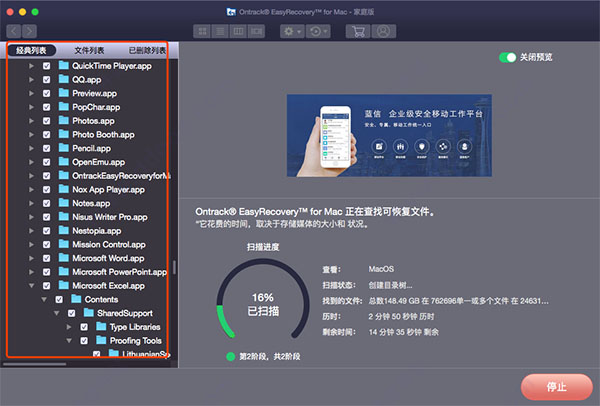Uncheck the Nestopia.app checkbox

coord(46,231)
